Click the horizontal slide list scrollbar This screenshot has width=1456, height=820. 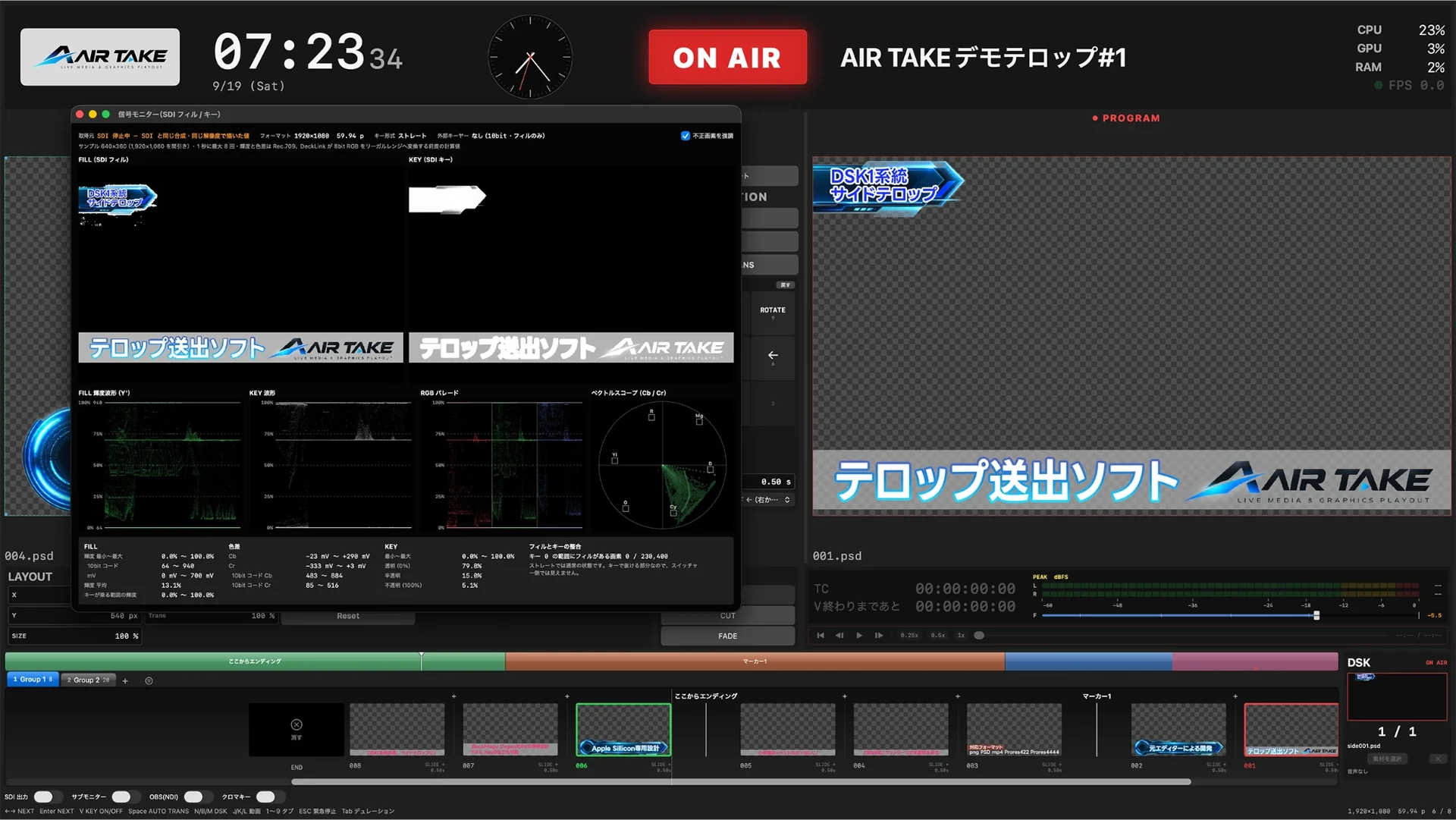coord(741,781)
